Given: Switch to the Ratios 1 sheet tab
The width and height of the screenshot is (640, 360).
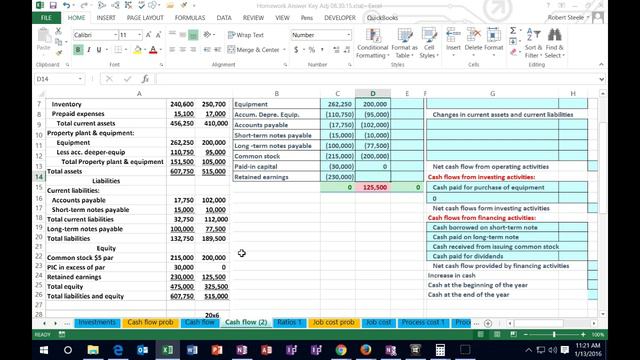Looking at the screenshot, I should (x=289, y=322).
